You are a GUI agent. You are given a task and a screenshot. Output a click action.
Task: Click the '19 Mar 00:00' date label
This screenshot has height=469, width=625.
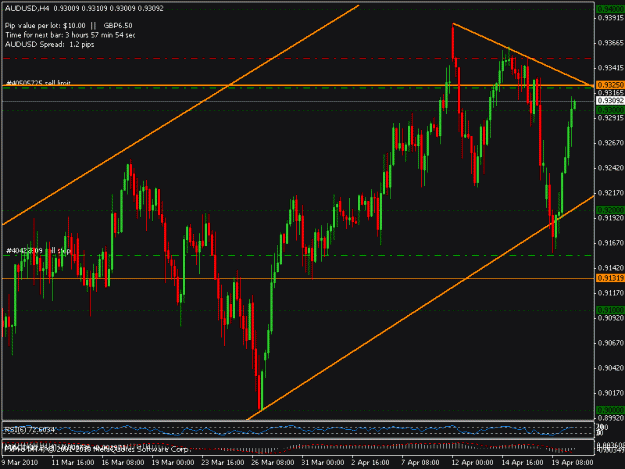click(173, 463)
